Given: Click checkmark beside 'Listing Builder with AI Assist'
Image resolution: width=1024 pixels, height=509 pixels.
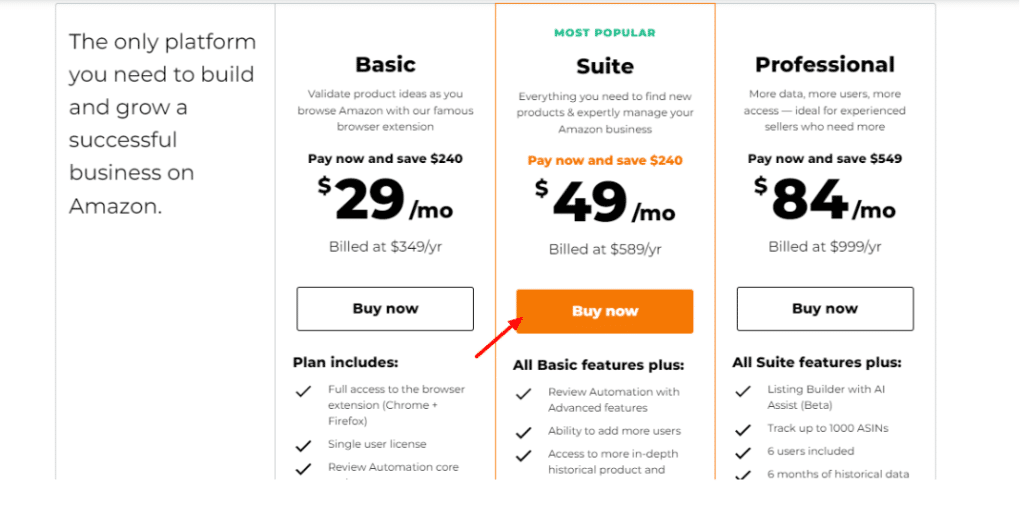Looking at the screenshot, I should click(743, 391).
